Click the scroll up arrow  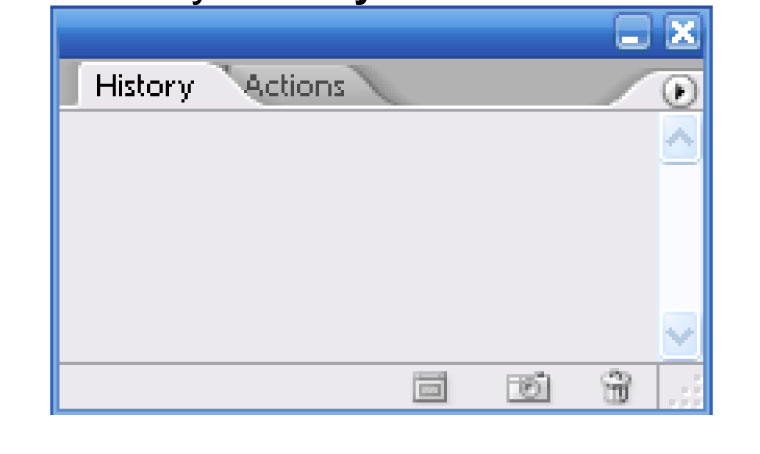(x=680, y=138)
